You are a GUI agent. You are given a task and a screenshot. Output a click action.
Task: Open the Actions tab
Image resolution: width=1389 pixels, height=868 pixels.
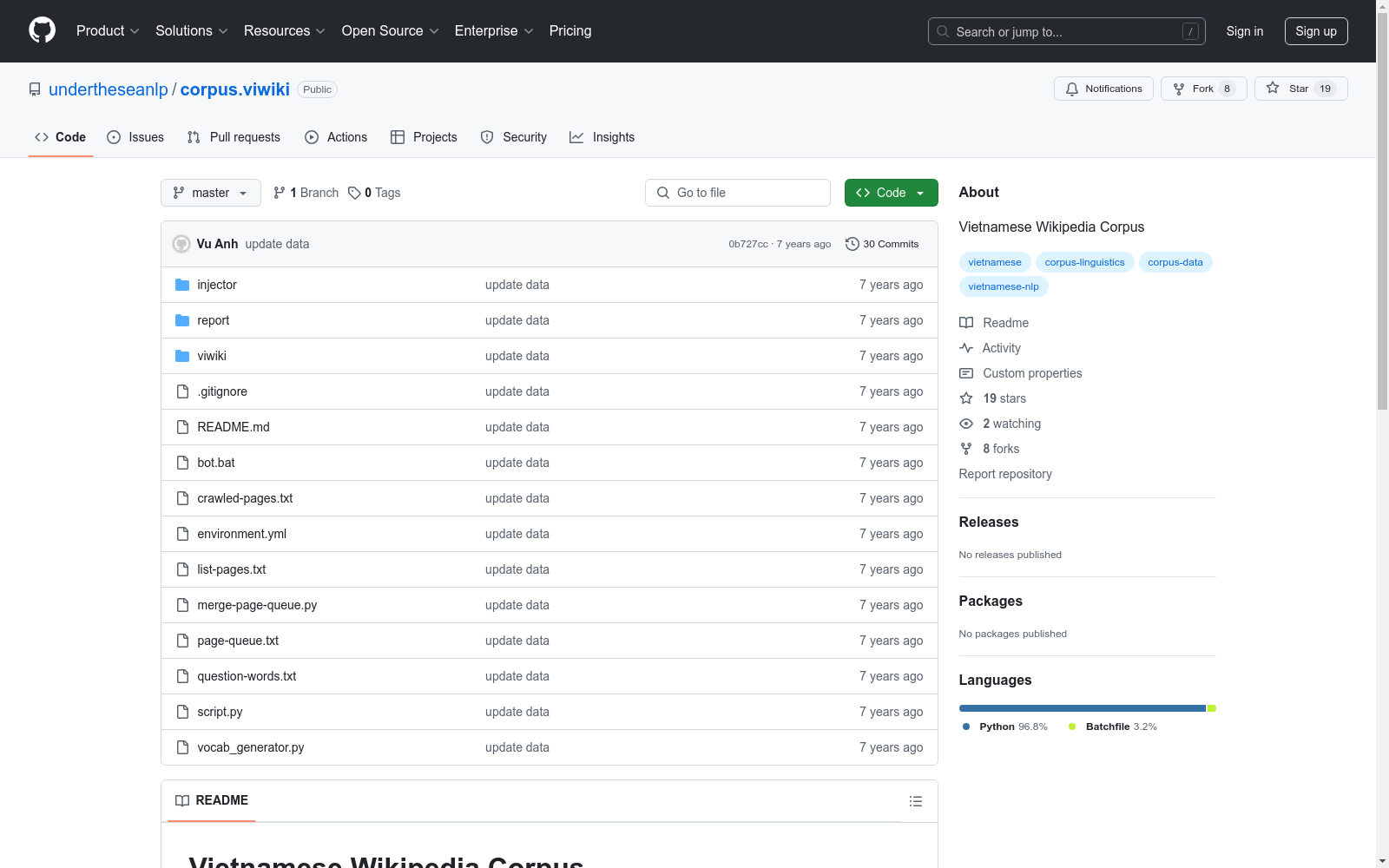point(336,137)
